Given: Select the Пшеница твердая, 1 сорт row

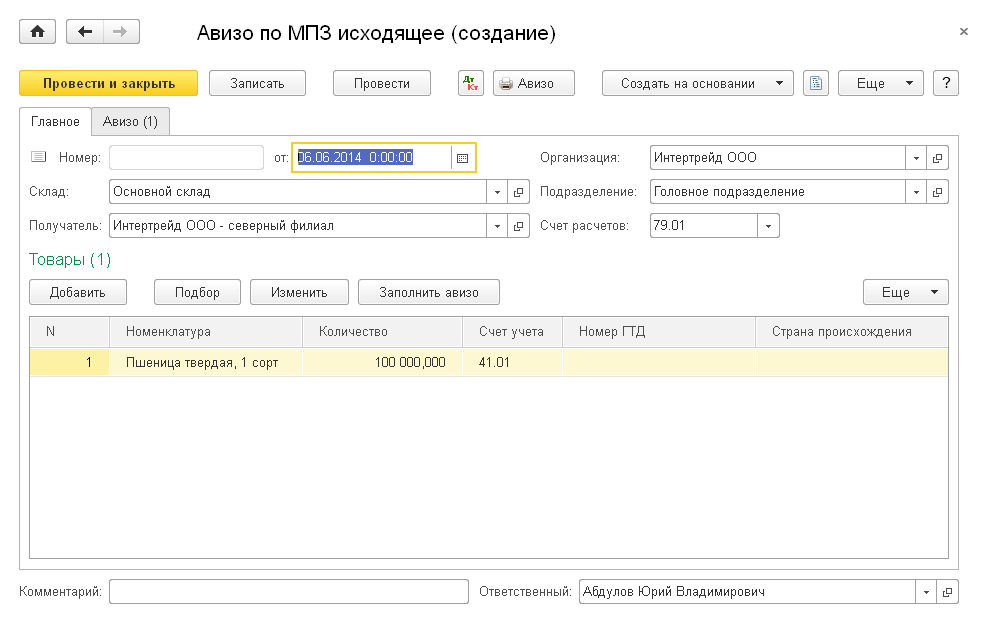Looking at the screenshot, I should 200,362.
